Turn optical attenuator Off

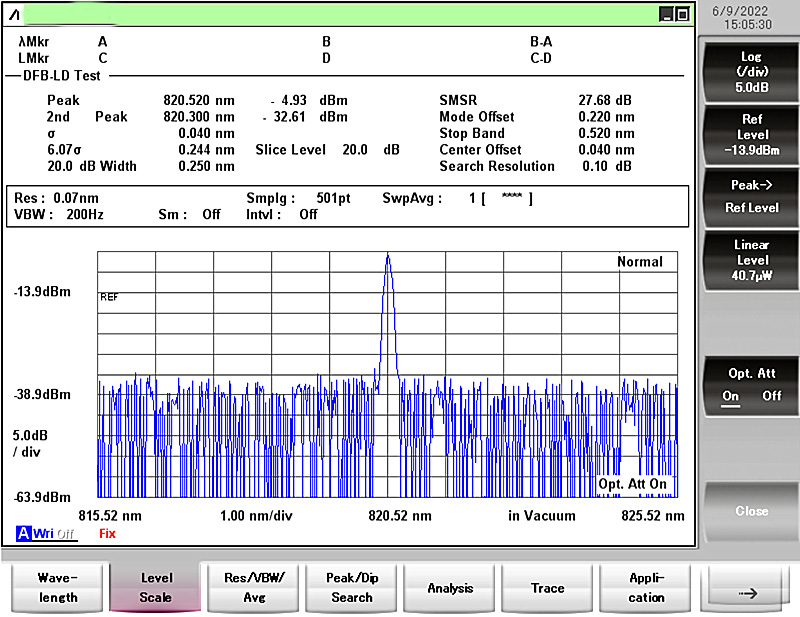771,396
